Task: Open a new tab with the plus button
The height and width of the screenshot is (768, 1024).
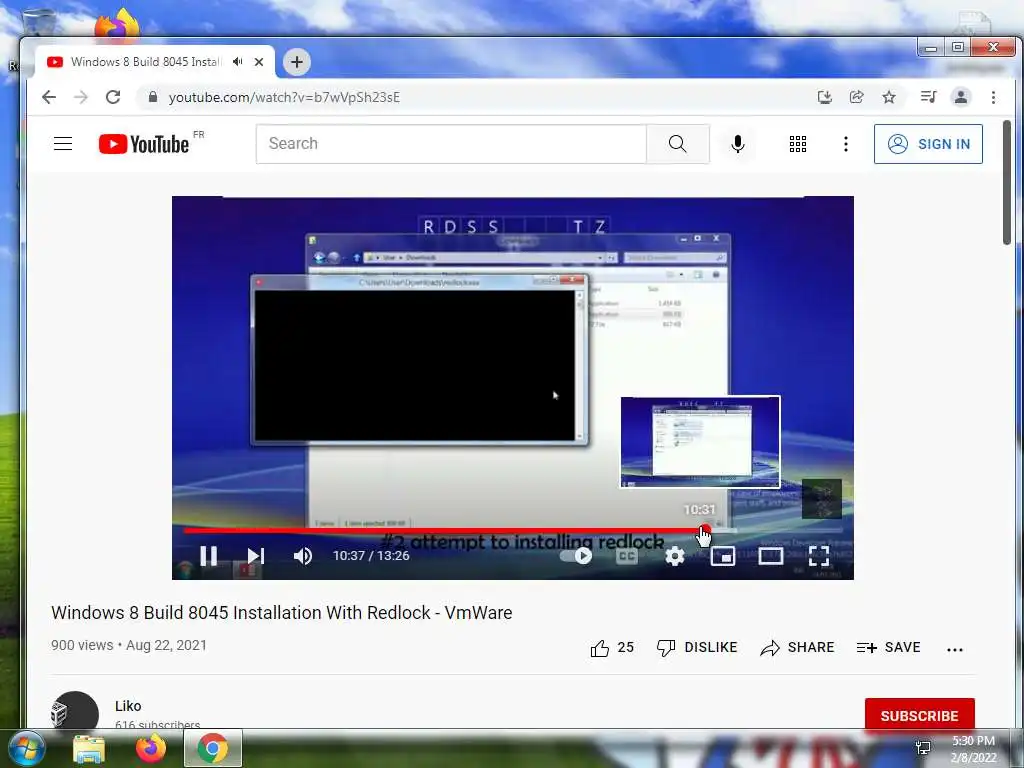Action: pyautogui.click(x=296, y=62)
